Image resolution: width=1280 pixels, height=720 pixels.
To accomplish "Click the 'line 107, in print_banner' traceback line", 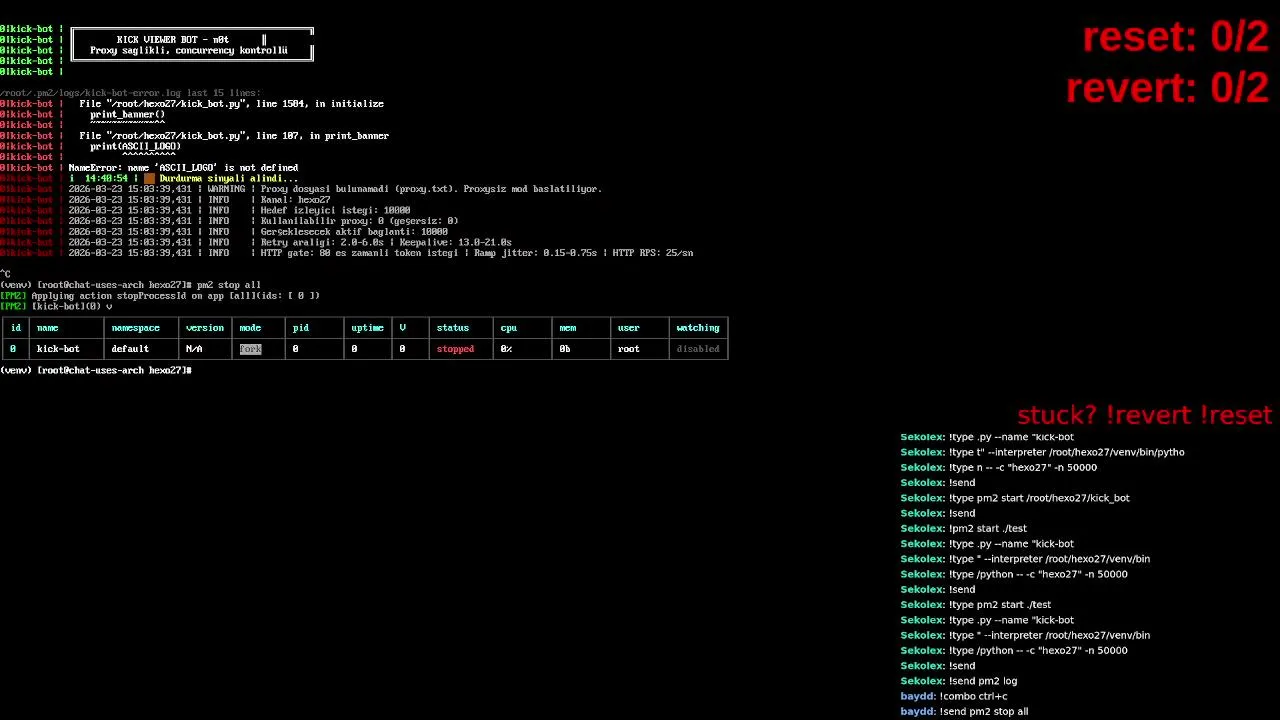I will point(234,136).
